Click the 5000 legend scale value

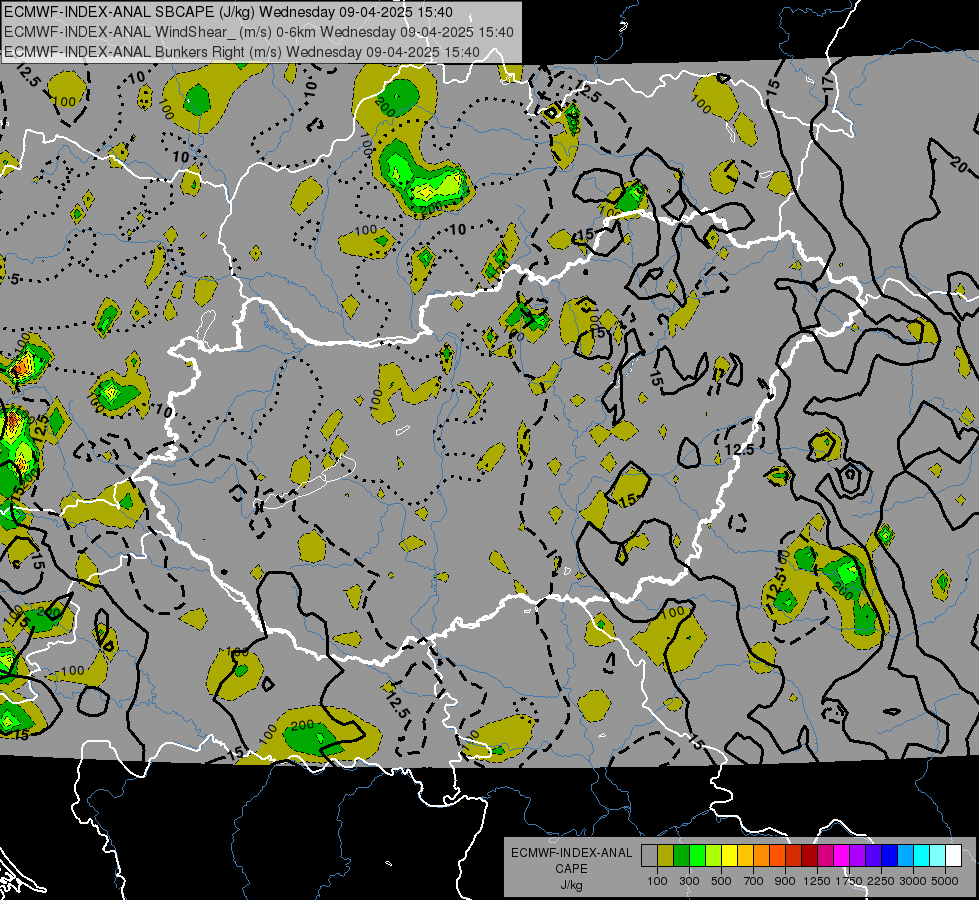tap(945, 881)
